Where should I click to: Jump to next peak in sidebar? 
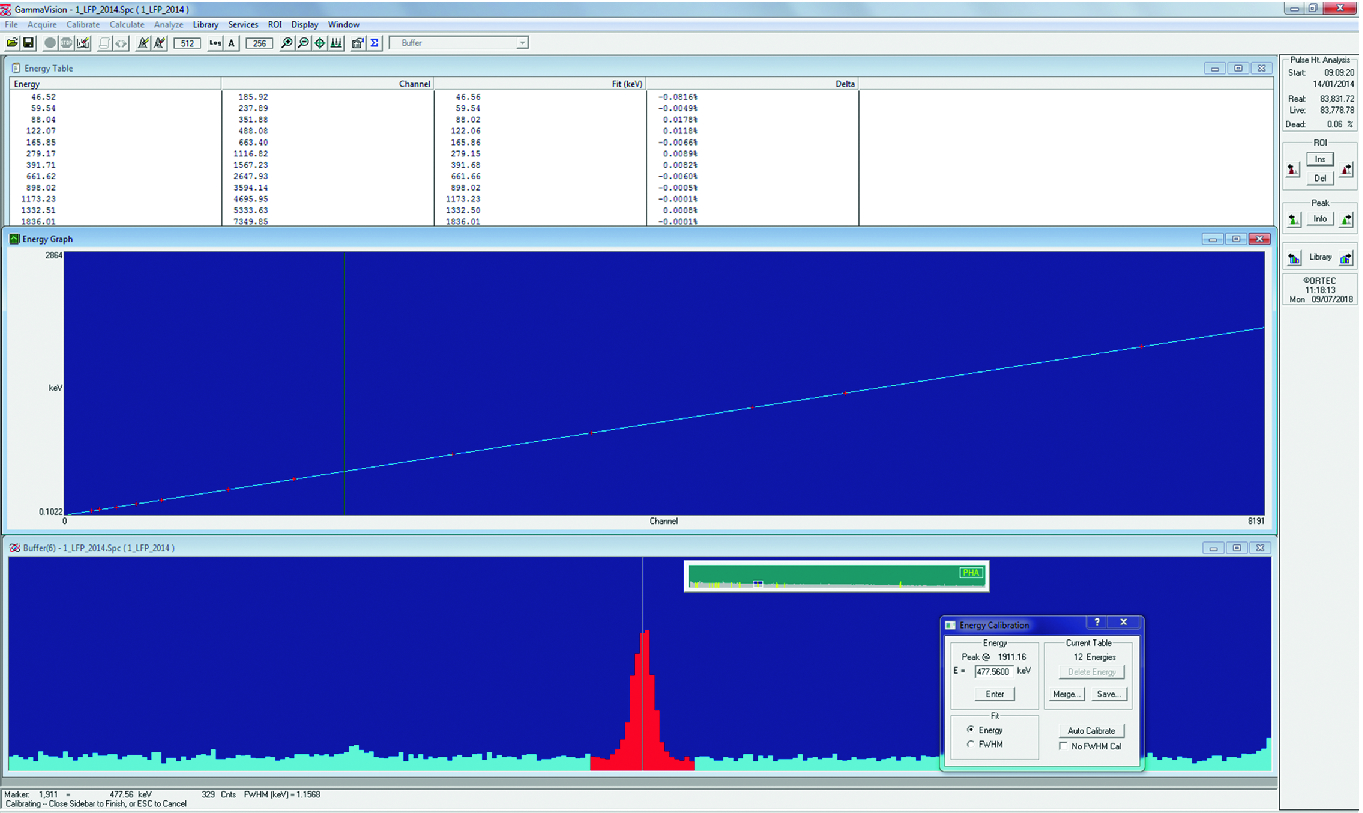click(1347, 219)
